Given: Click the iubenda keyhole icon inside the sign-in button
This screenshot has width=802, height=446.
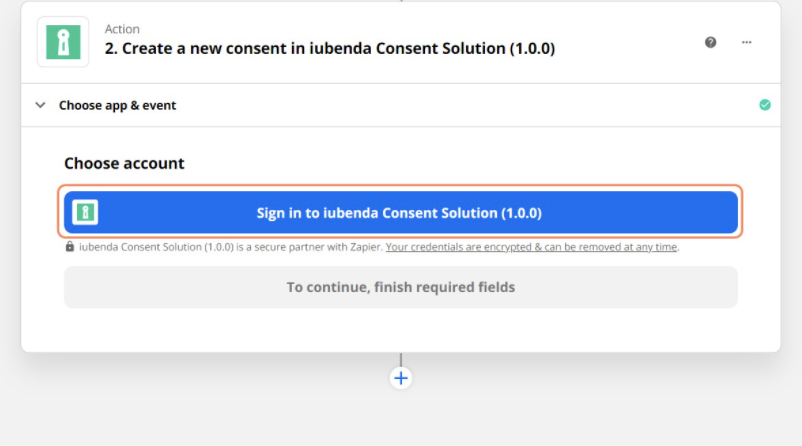Looking at the screenshot, I should coord(86,212).
